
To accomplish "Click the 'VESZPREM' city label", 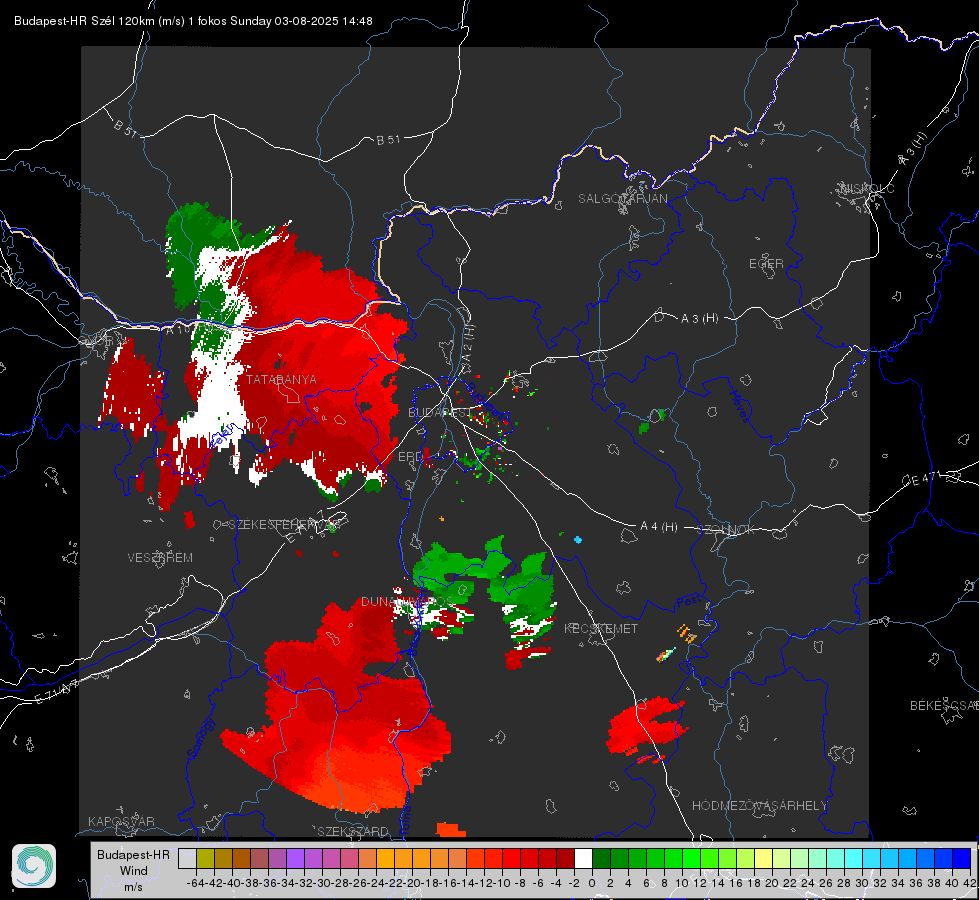I will click(160, 558).
